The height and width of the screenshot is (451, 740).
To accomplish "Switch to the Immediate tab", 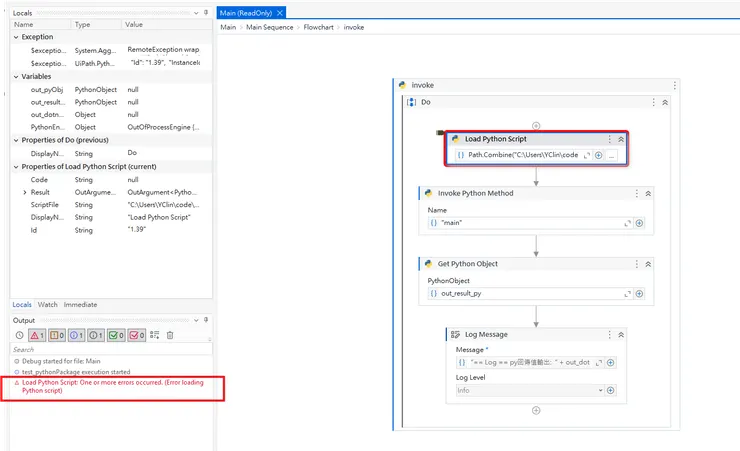I will click(x=80, y=305).
